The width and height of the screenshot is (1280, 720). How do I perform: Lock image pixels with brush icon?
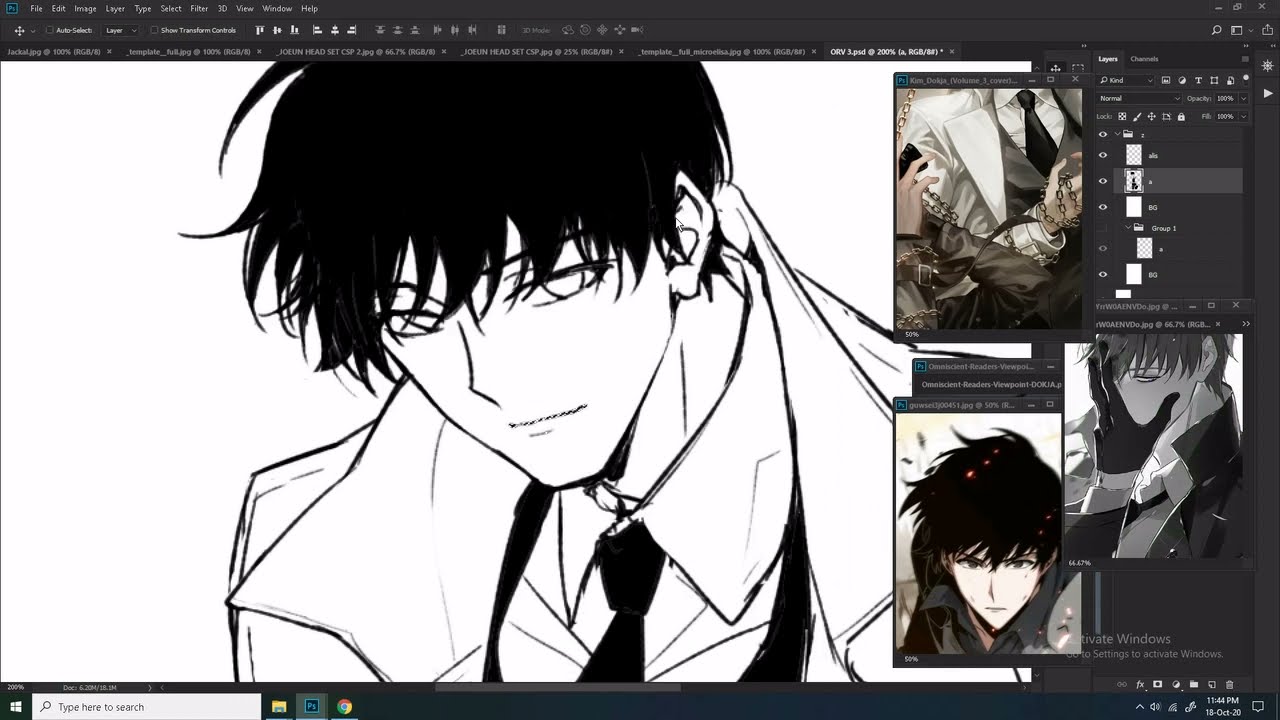(1137, 117)
